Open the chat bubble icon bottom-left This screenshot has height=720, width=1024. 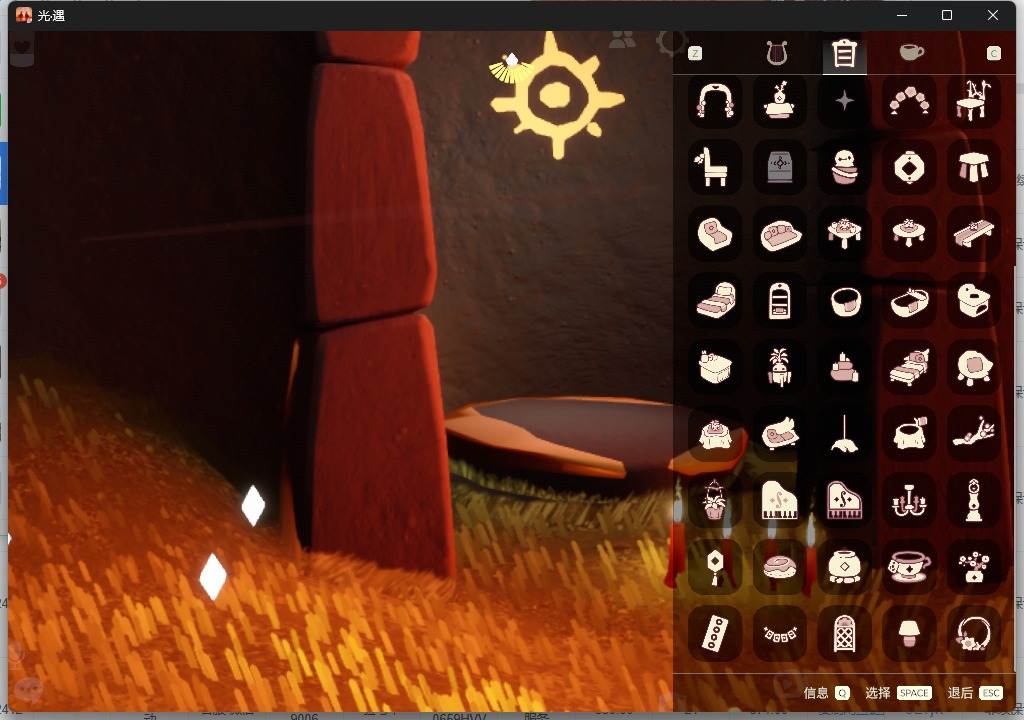pos(28,689)
